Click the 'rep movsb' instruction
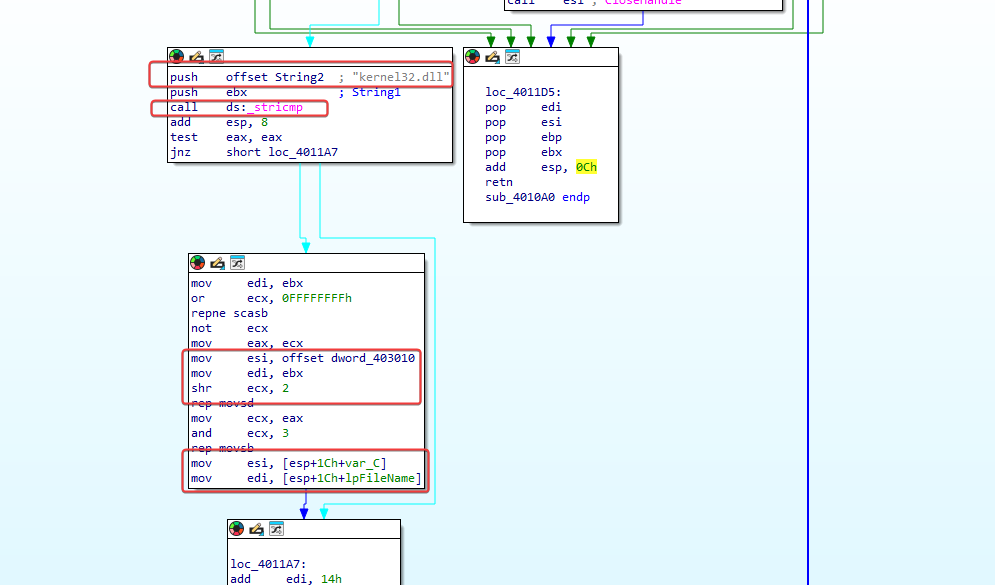 222,449
